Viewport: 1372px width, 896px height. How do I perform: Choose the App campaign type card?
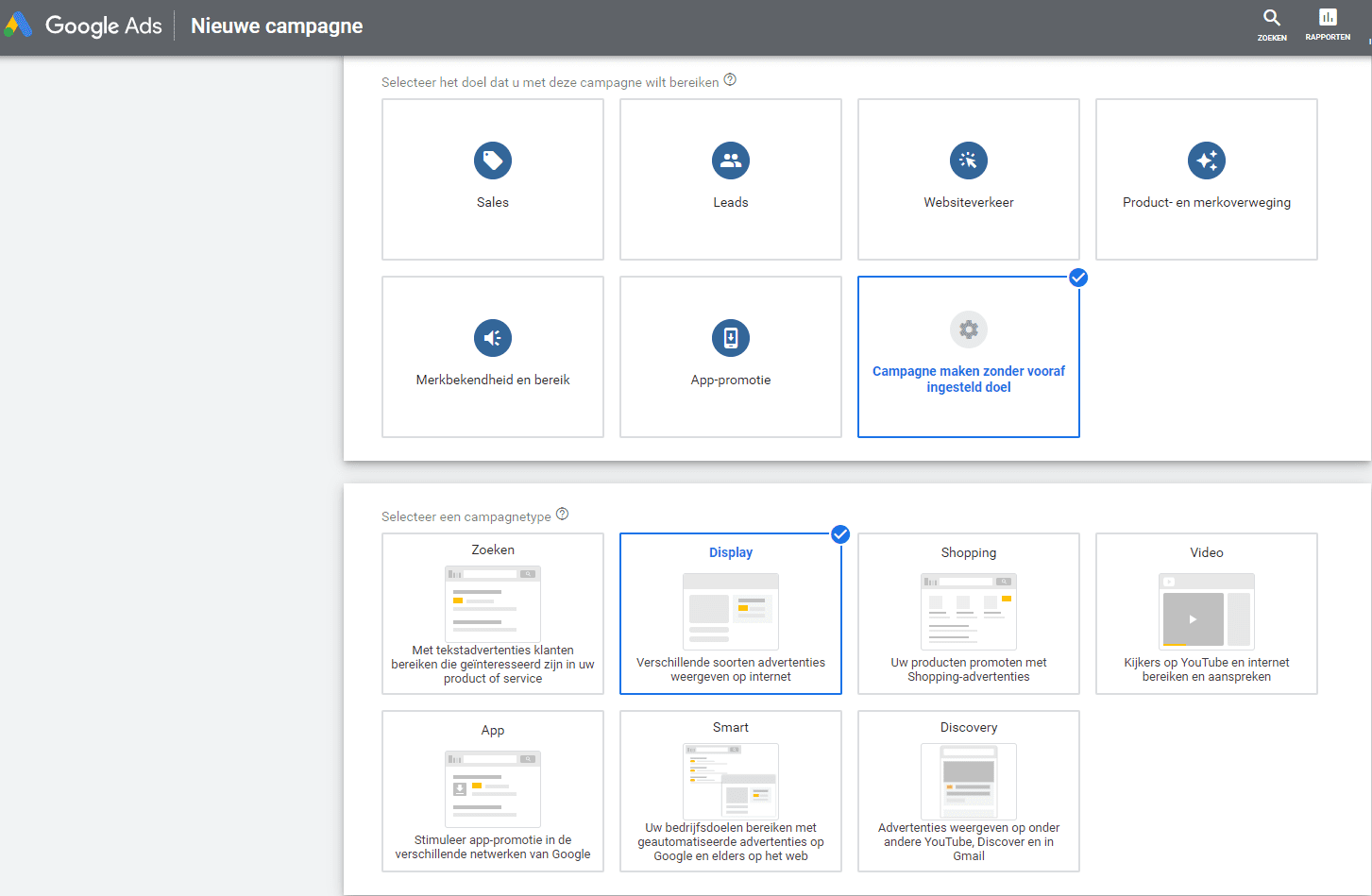pos(492,791)
